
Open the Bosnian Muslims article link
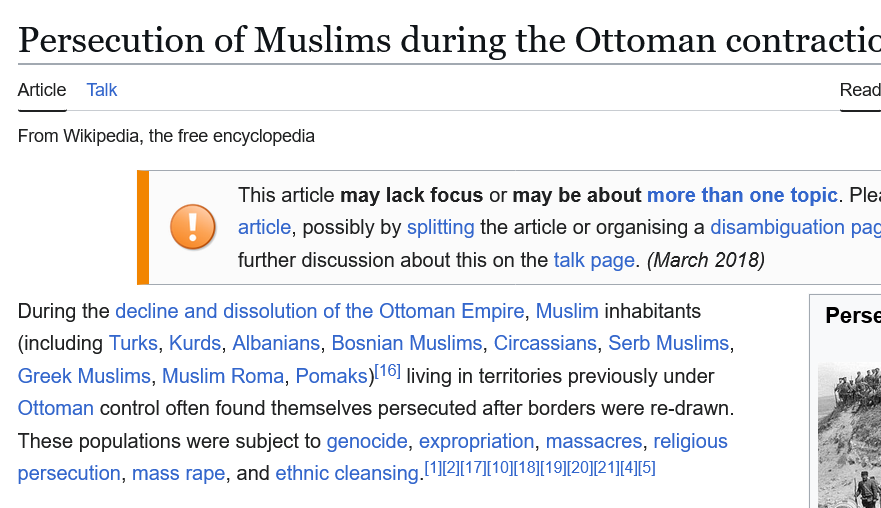click(x=407, y=343)
